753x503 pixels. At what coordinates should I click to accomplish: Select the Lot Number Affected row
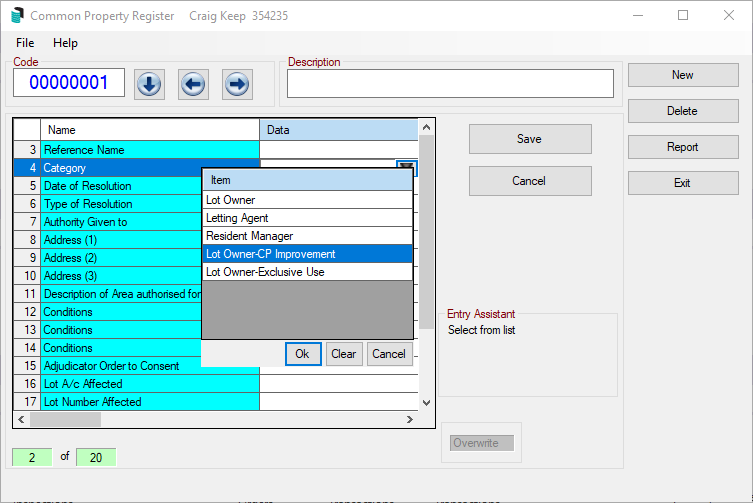[150, 402]
